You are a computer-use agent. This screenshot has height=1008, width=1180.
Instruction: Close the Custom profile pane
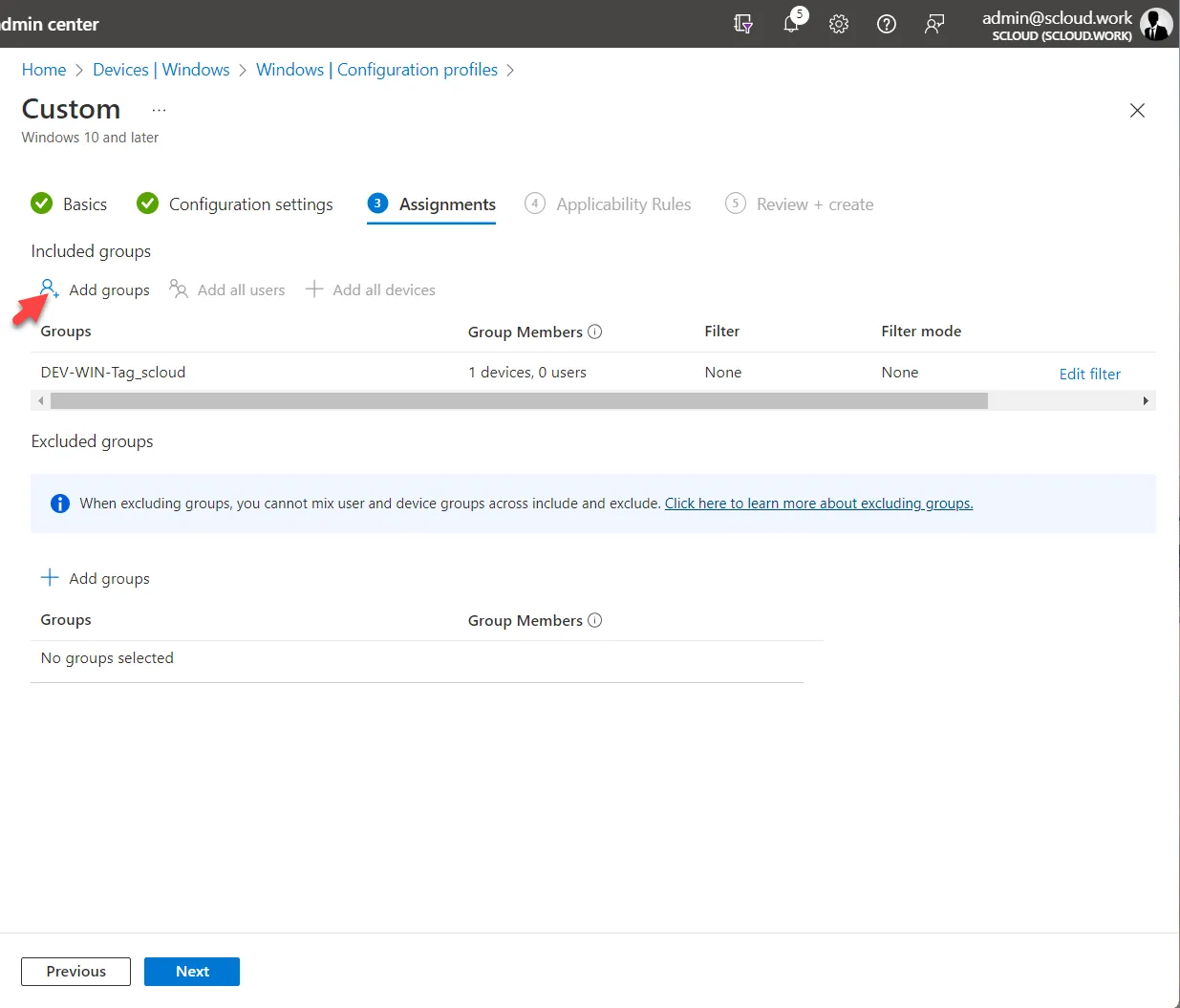[1137, 110]
